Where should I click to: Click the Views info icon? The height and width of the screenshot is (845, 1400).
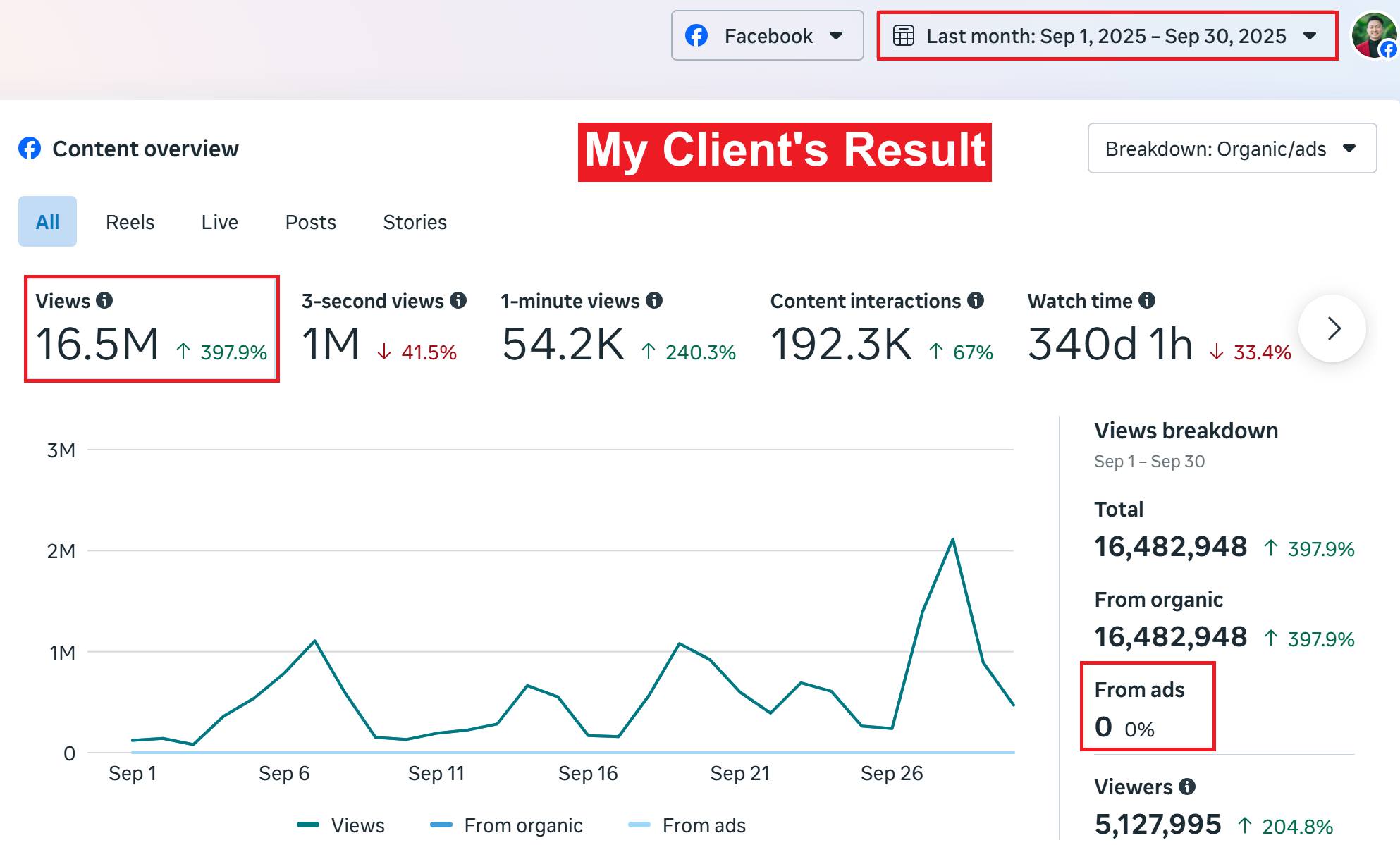tap(104, 301)
